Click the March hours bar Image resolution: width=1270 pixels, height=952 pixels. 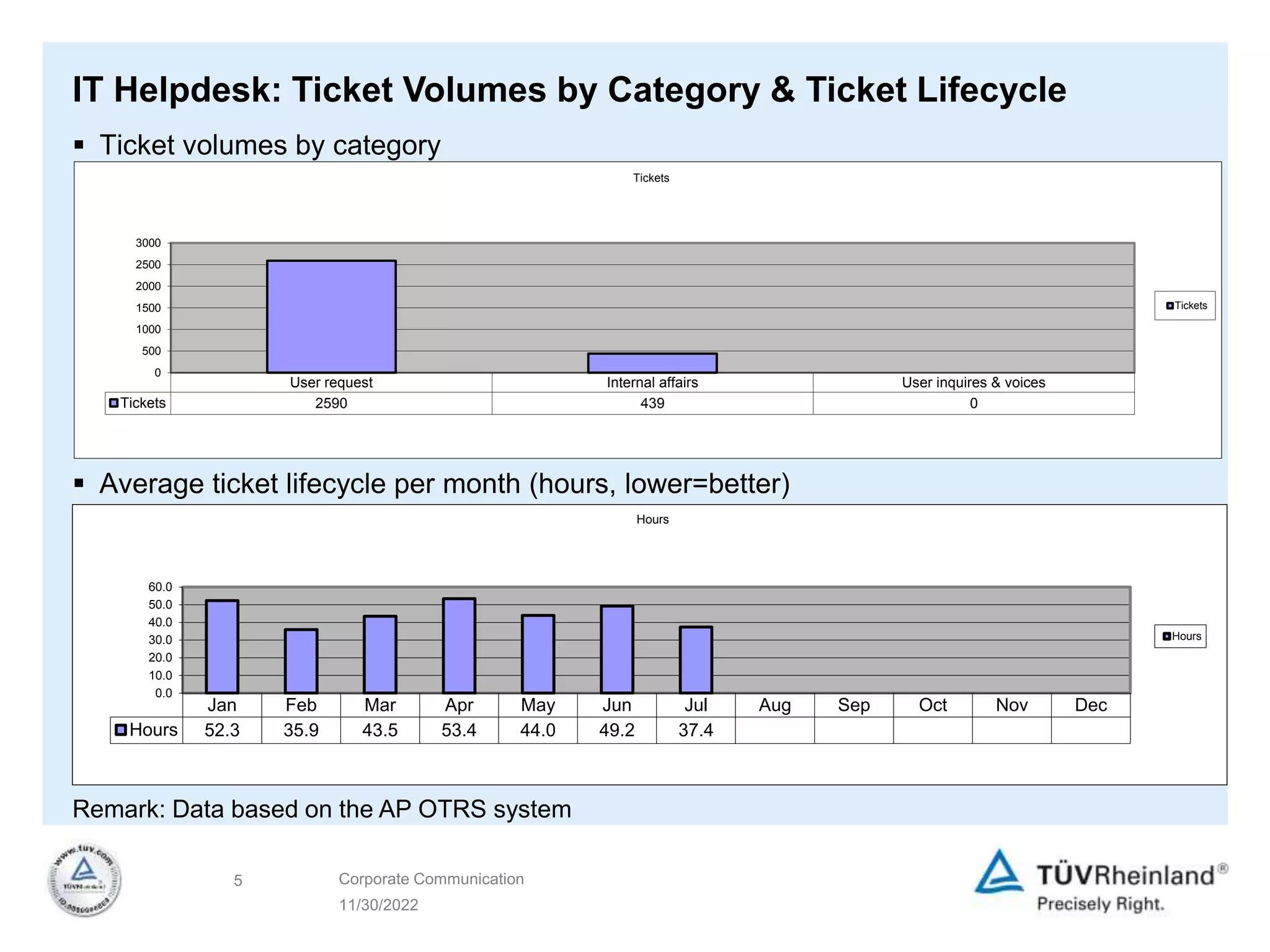(380, 654)
